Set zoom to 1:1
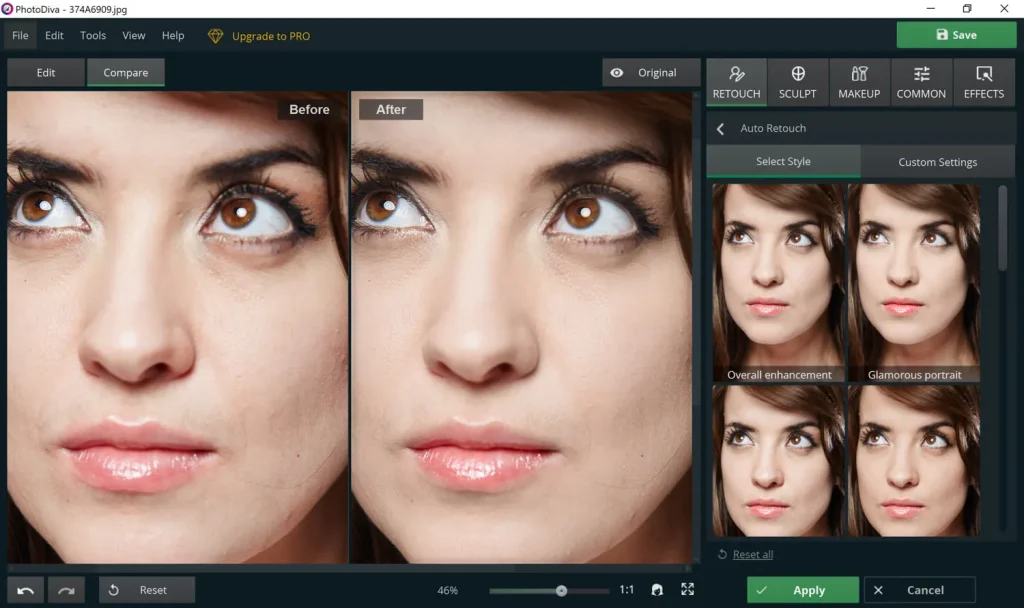 click(626, 590)
